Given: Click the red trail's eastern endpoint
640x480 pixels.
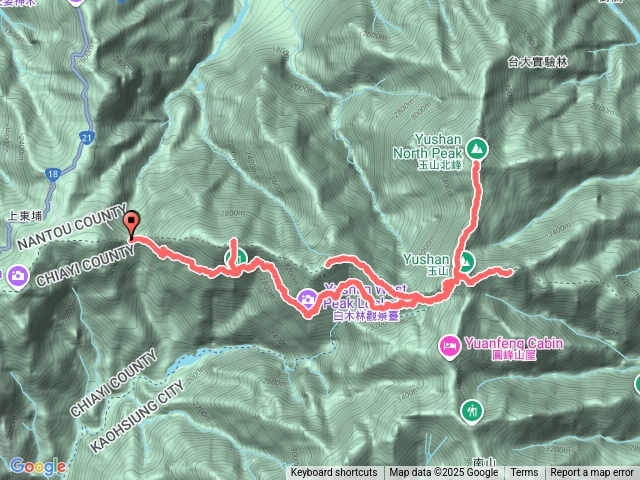Looking at the screenshot, I should point(509,272).
